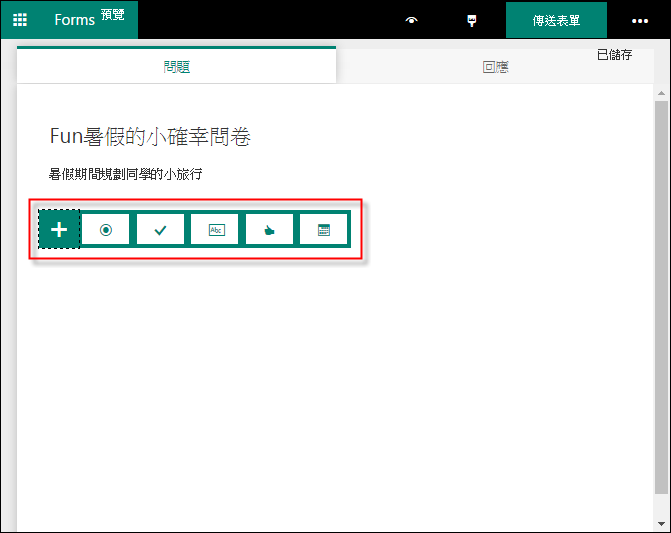
Task: Edit the description 暑假期間規劃同學的小旅行
Action: [125, 174]
